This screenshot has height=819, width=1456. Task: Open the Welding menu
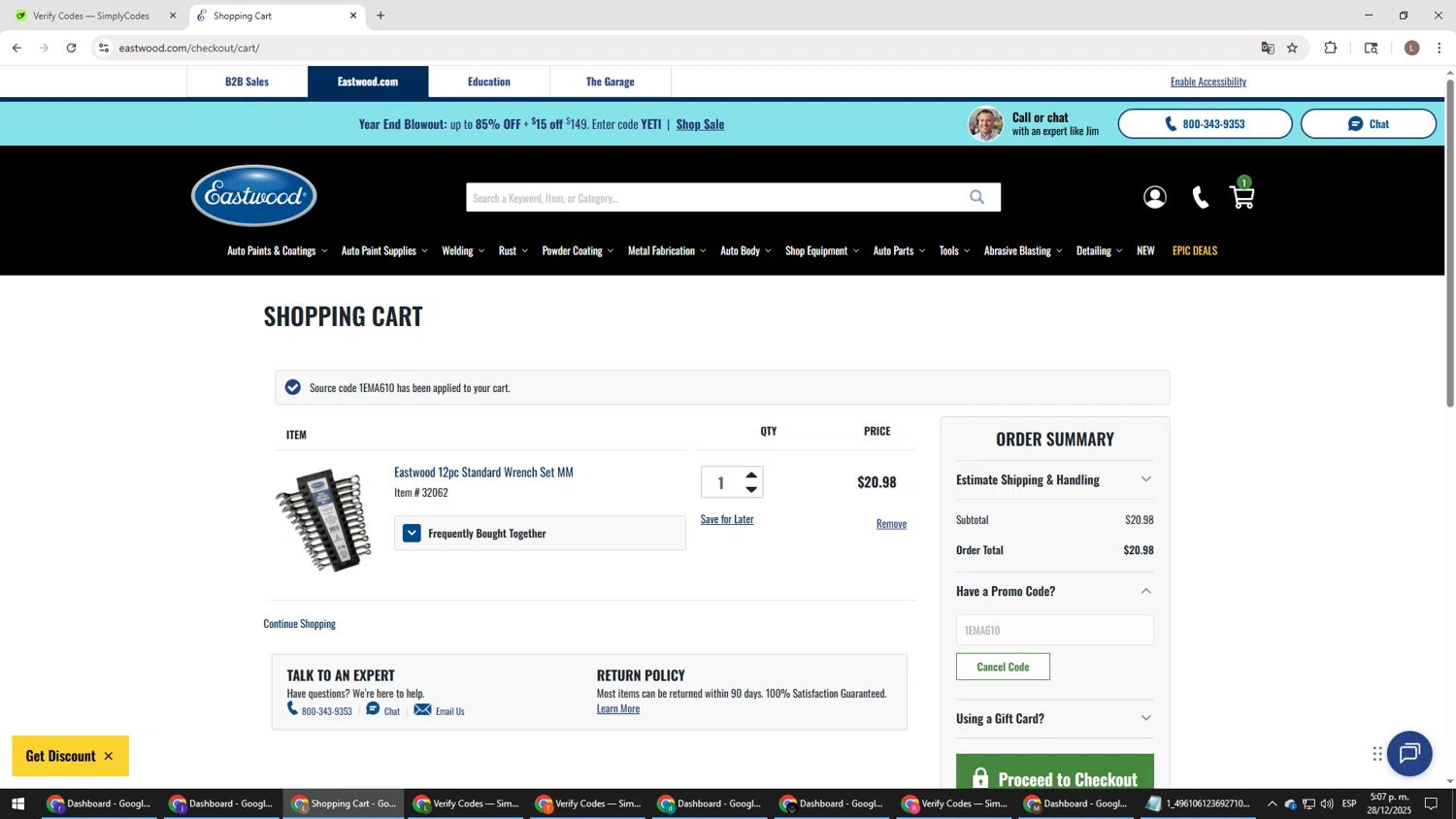(x=463, y=250)
